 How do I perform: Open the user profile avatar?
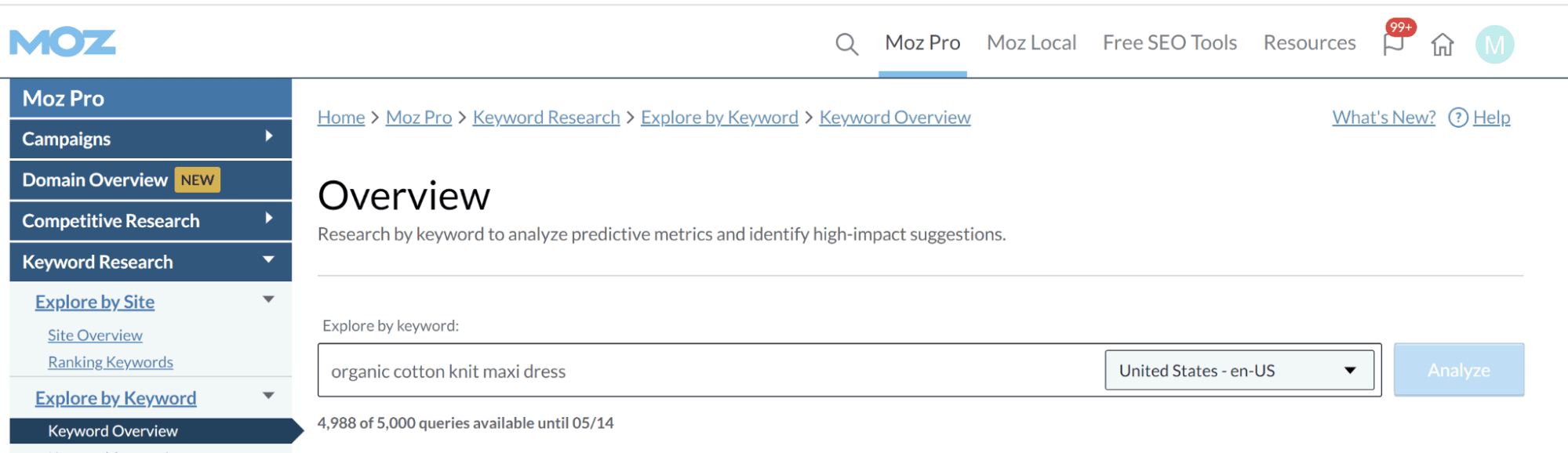[x=1494, y=45]
